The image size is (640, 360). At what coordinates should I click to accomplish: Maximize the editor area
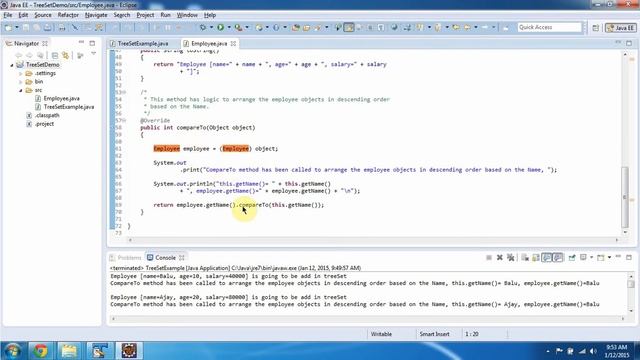pos(629,43)
